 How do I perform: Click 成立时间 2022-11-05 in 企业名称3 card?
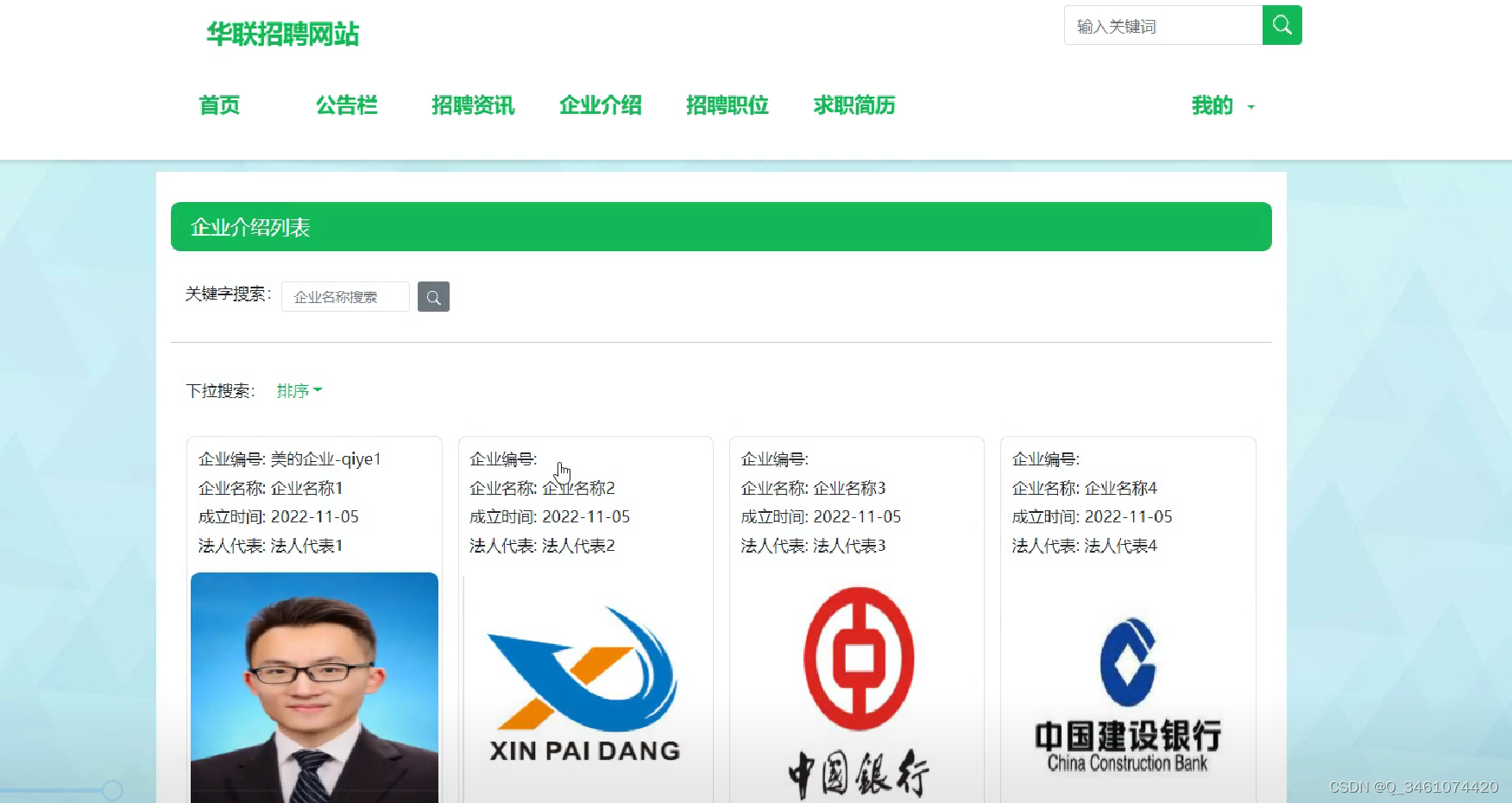pyautogui.click(x=821, y=516)
